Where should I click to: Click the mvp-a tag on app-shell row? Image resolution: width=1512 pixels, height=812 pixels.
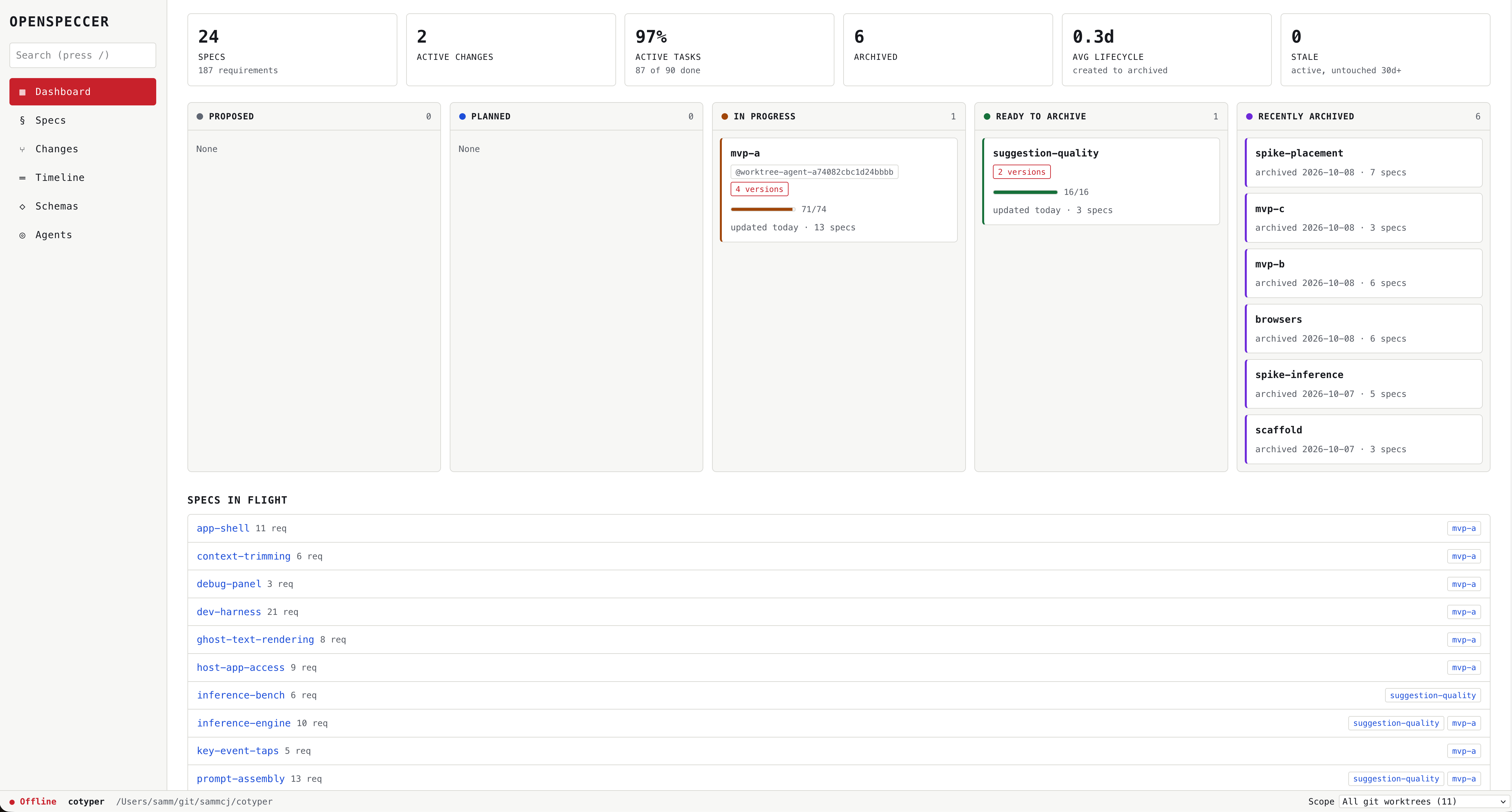coord(1464,528)
